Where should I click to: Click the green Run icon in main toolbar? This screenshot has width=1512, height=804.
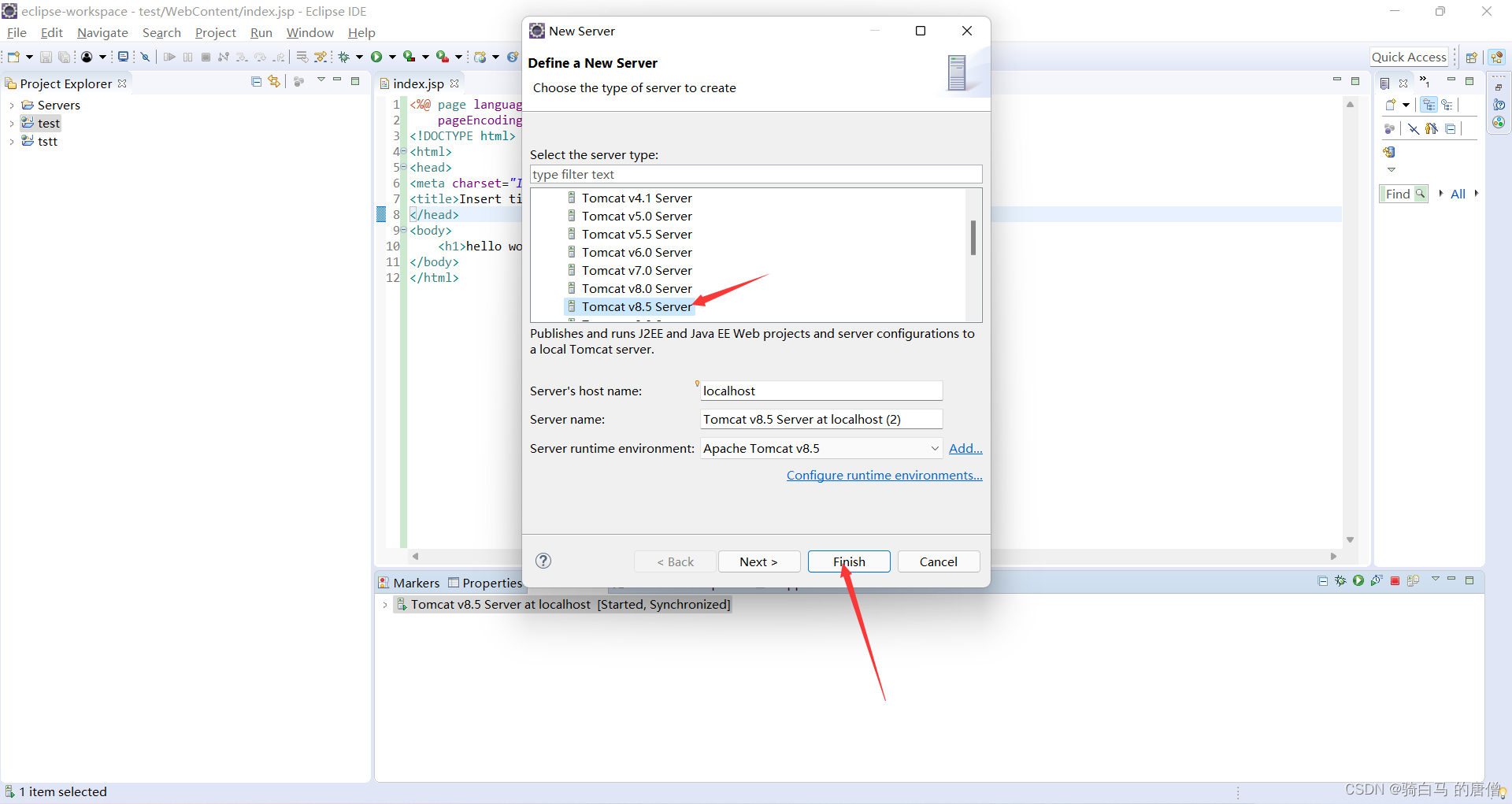tap(376, 57)
